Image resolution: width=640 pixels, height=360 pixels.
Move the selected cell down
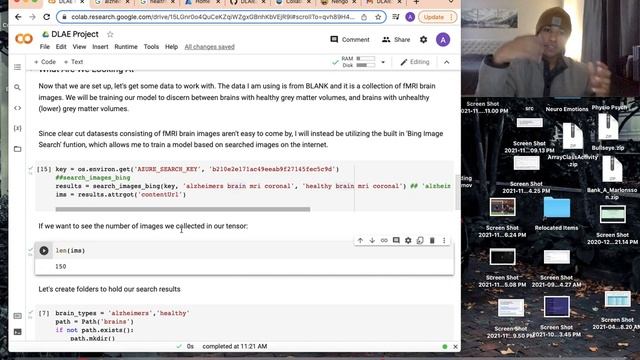pyautogui.click(x=372, y=240)
